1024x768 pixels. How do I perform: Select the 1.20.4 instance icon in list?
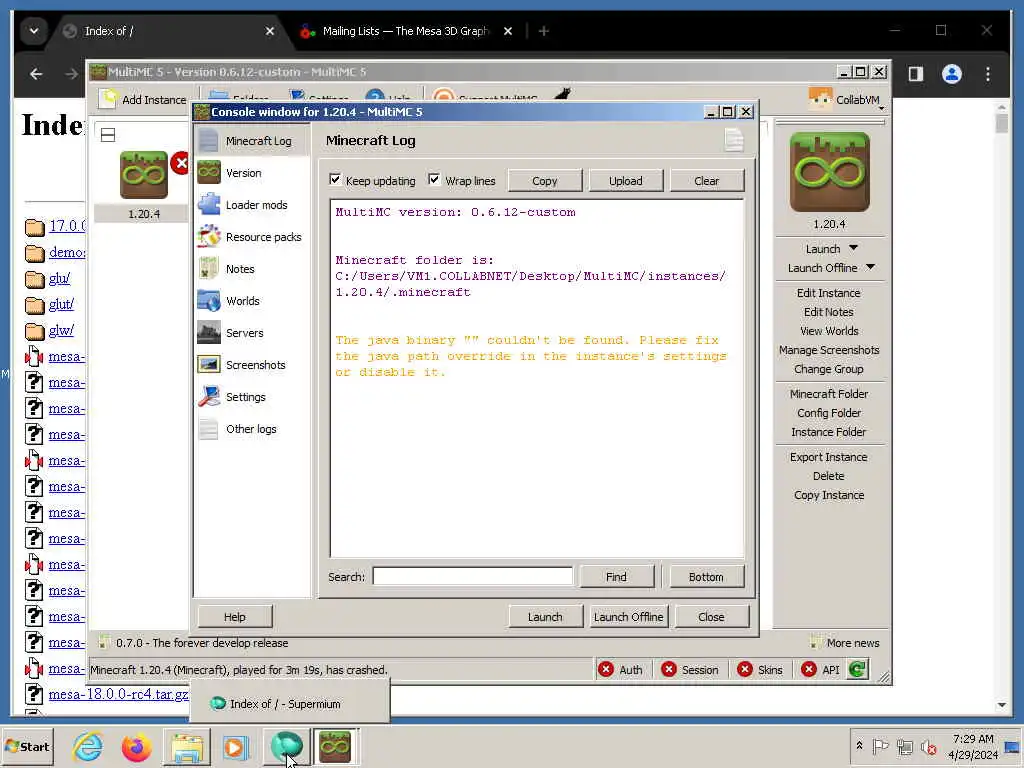tap(144, 174)
